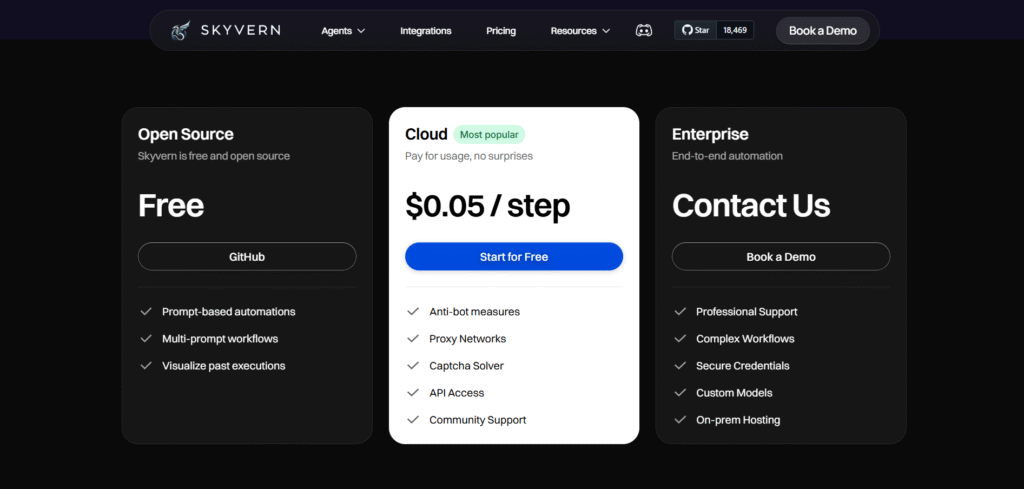
Task: Click checkmark beside Secure Credentials
Action: click(x=680, y=366)
